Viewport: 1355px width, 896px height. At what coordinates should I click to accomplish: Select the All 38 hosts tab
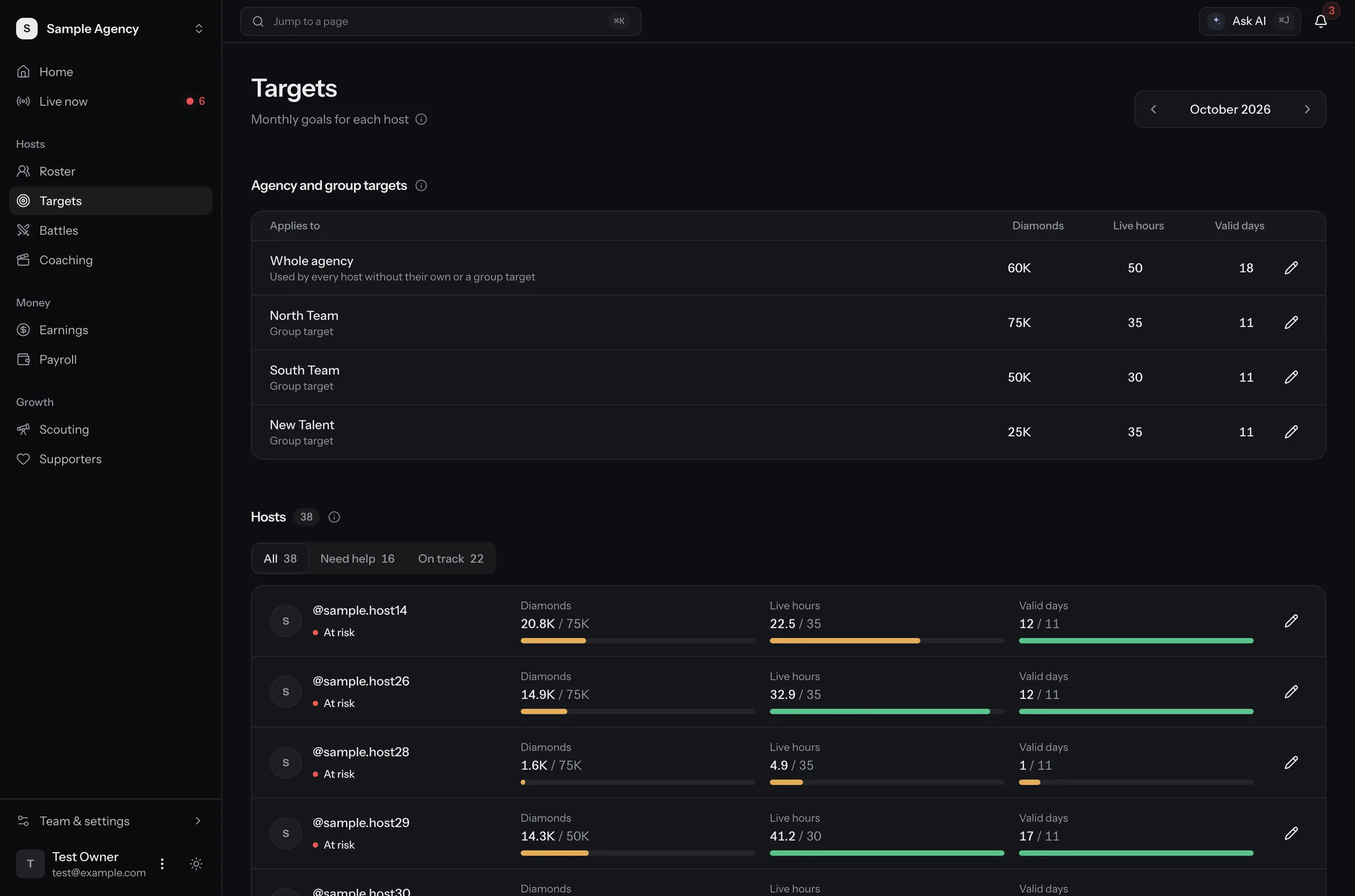tap(280, 558)
